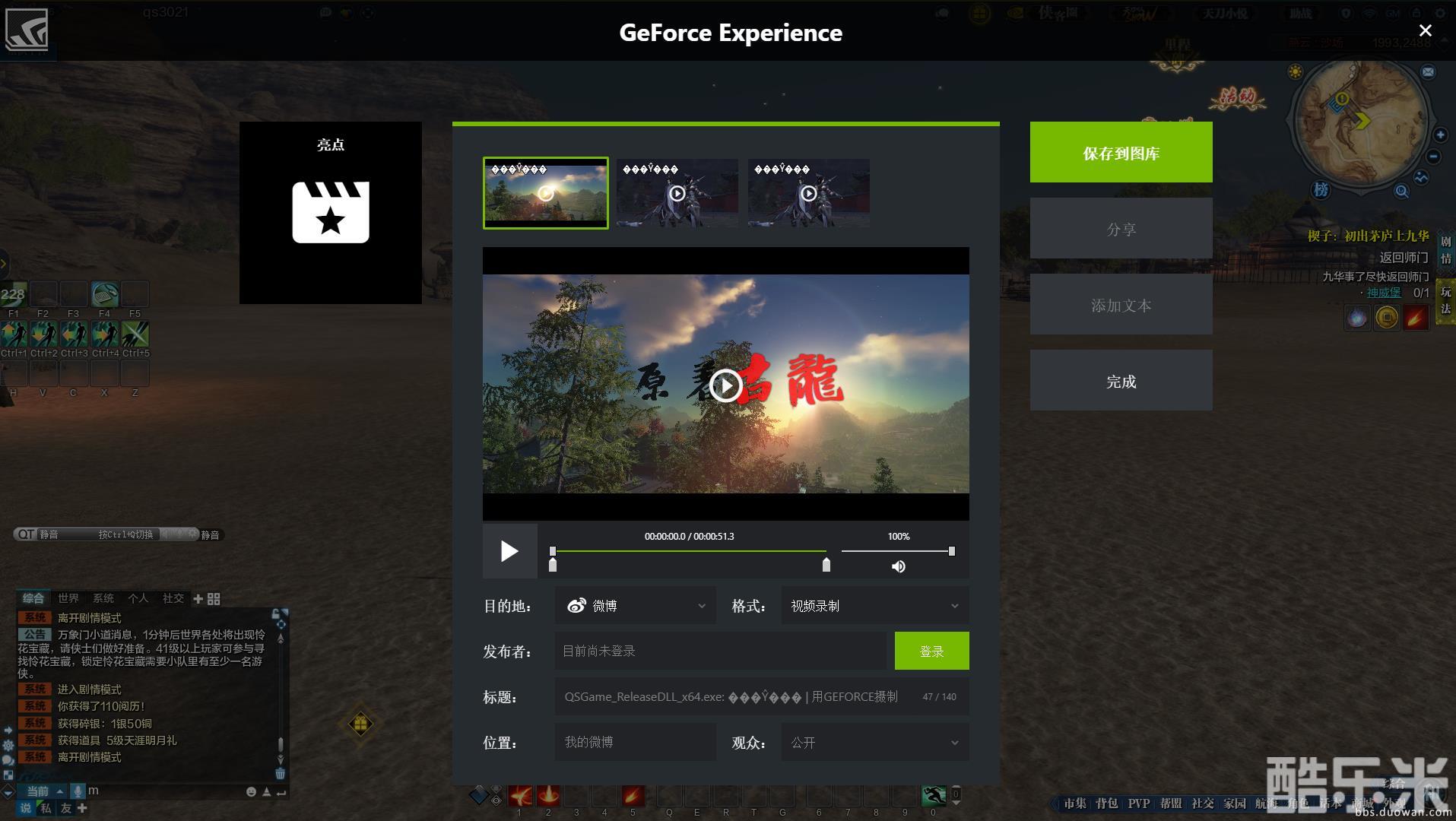Screen dimensions: 1456x821
Task: Click the green video progress bar
Action: 689,551
